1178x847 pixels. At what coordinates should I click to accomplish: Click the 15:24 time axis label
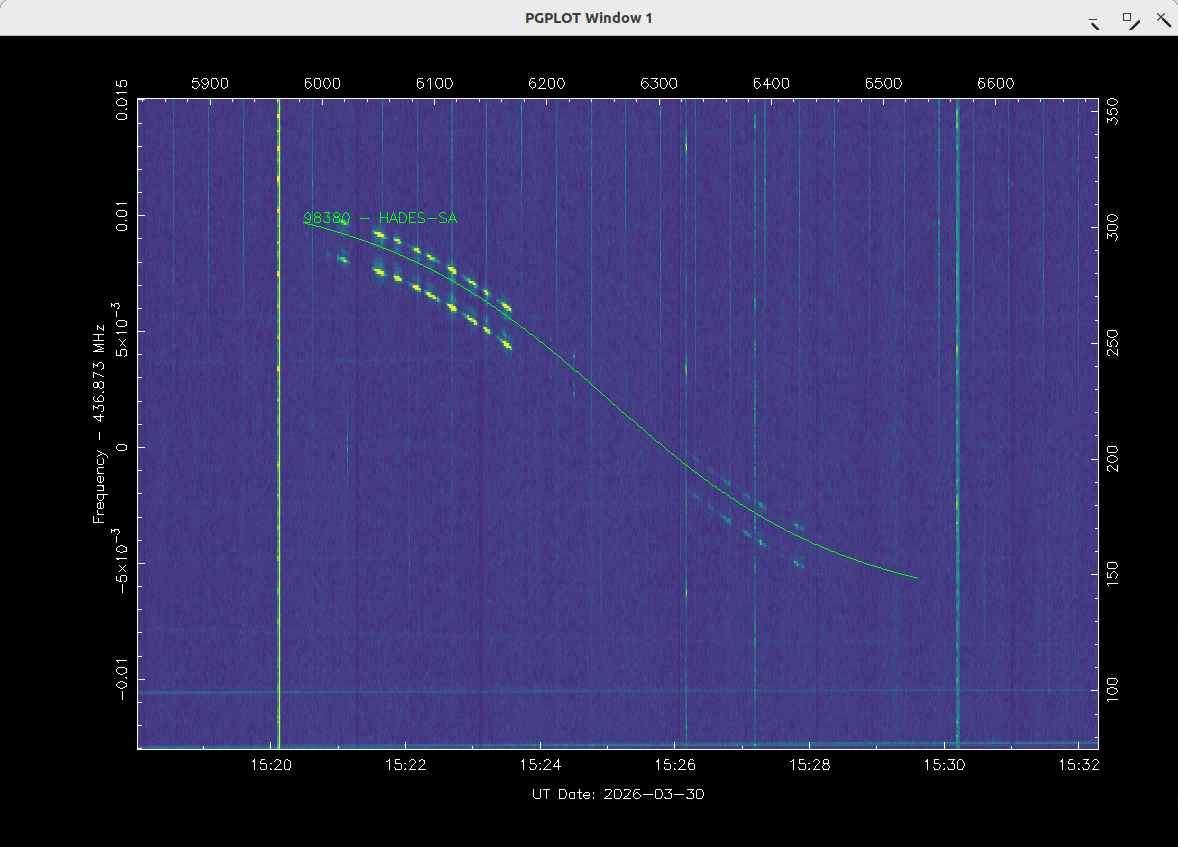click(x=540, y=765)
